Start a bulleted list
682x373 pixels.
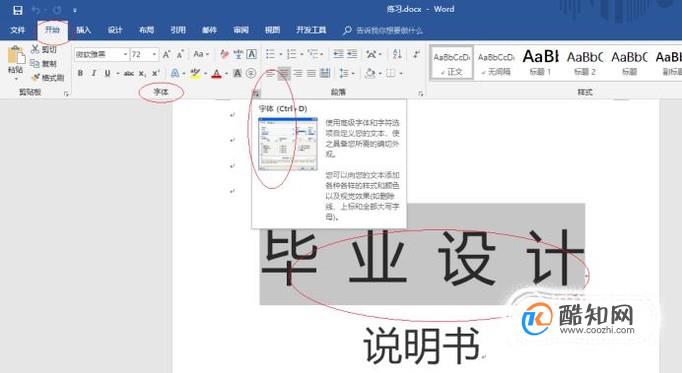click(271, 54)
